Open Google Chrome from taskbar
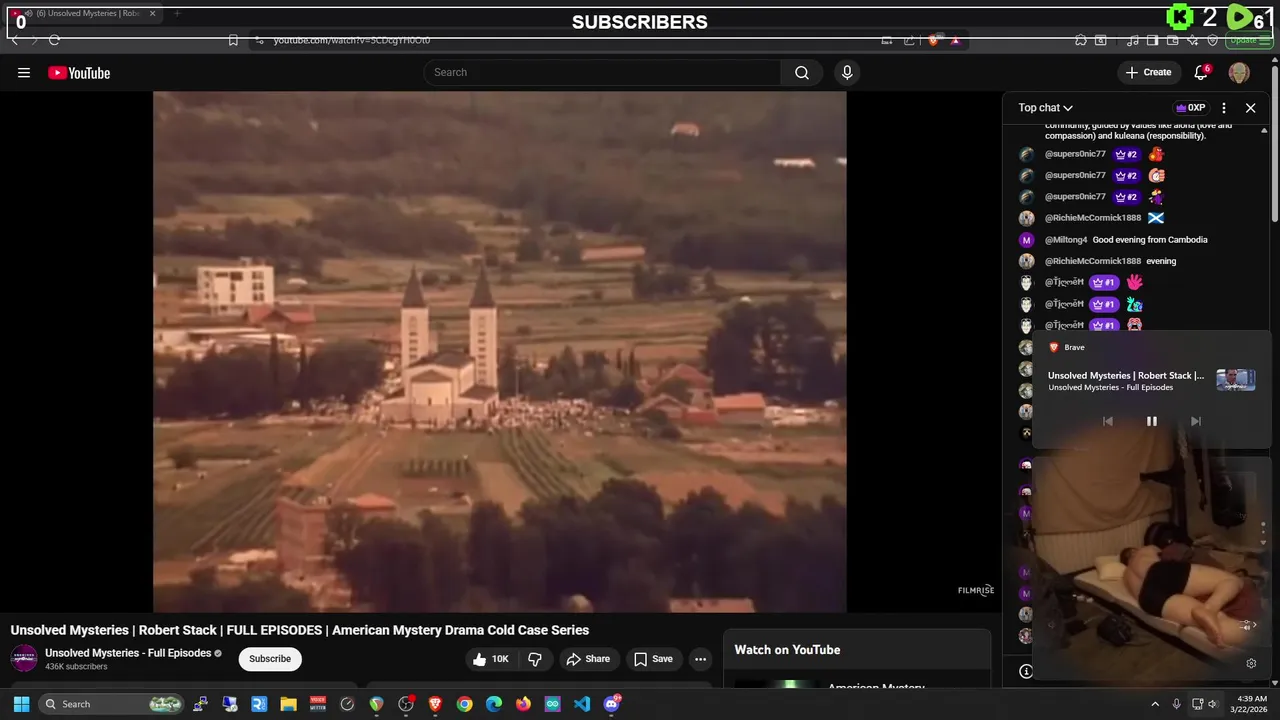The height and width of the screenshot is (720, 1280). coord(464,704)
